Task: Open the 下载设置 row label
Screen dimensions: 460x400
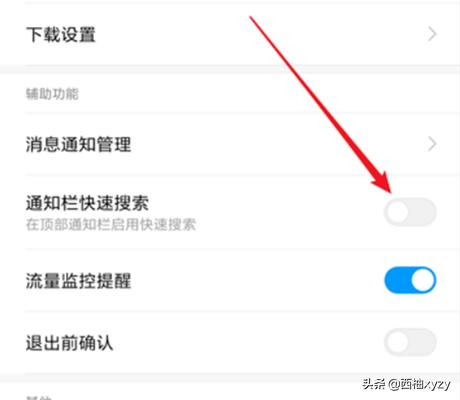Action: point(61,35)
